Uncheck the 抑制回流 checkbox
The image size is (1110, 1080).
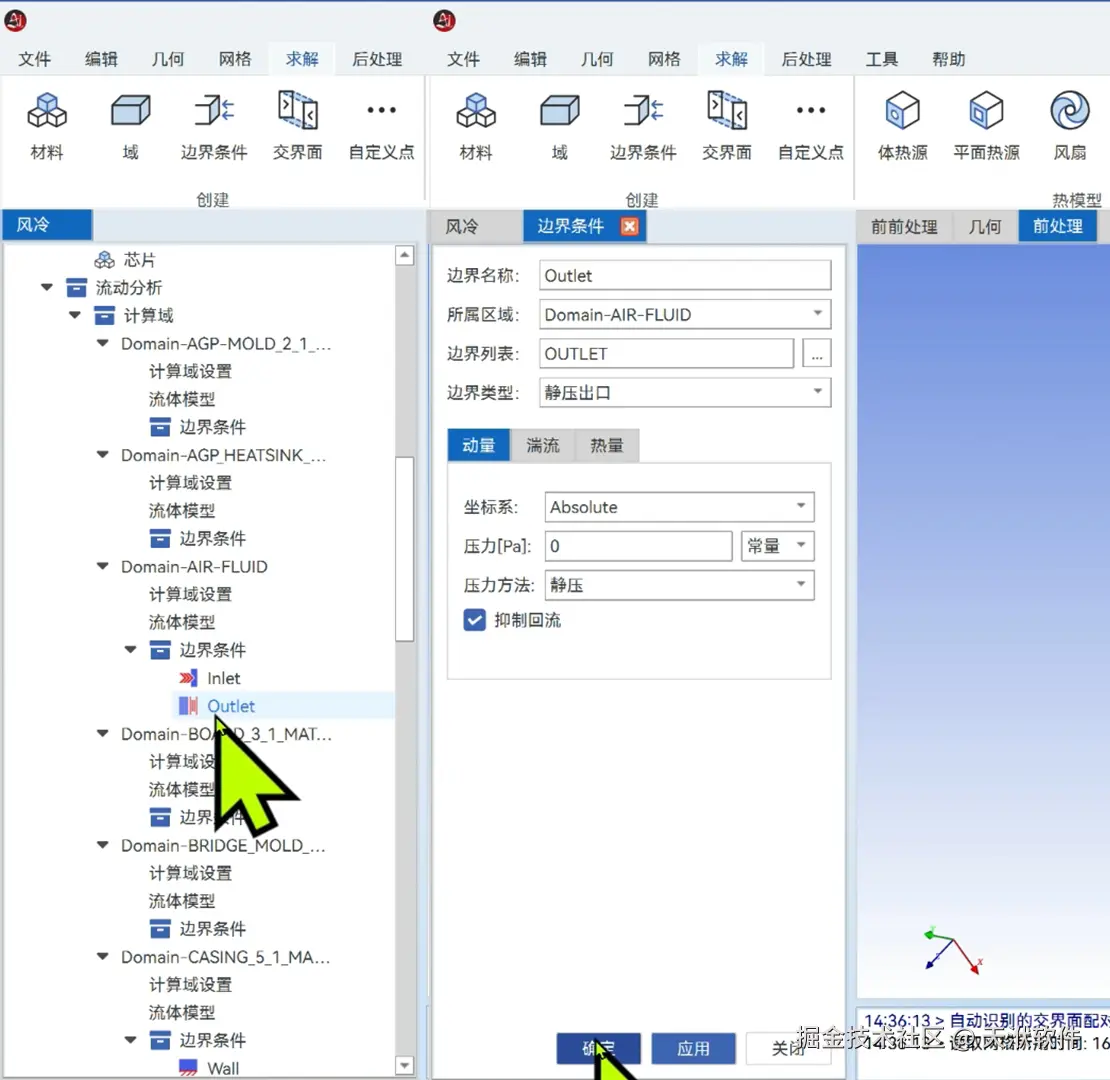pos(474,620)
